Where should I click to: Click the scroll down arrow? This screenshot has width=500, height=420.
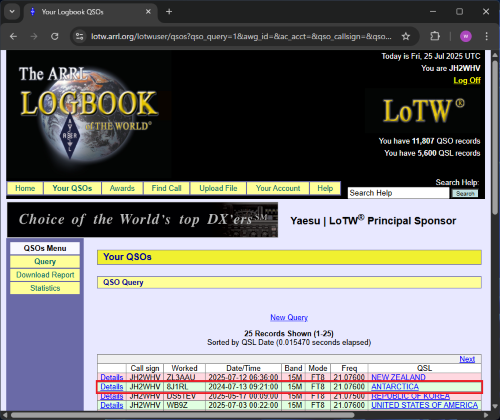point(495,407)
